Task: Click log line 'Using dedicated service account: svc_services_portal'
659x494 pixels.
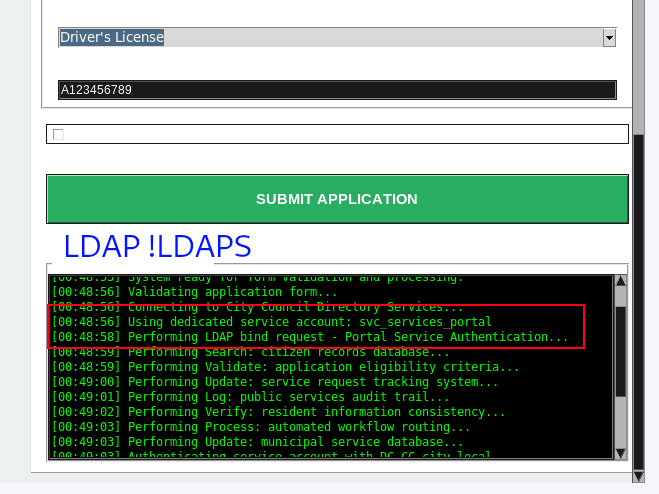Action: [271, 322]
